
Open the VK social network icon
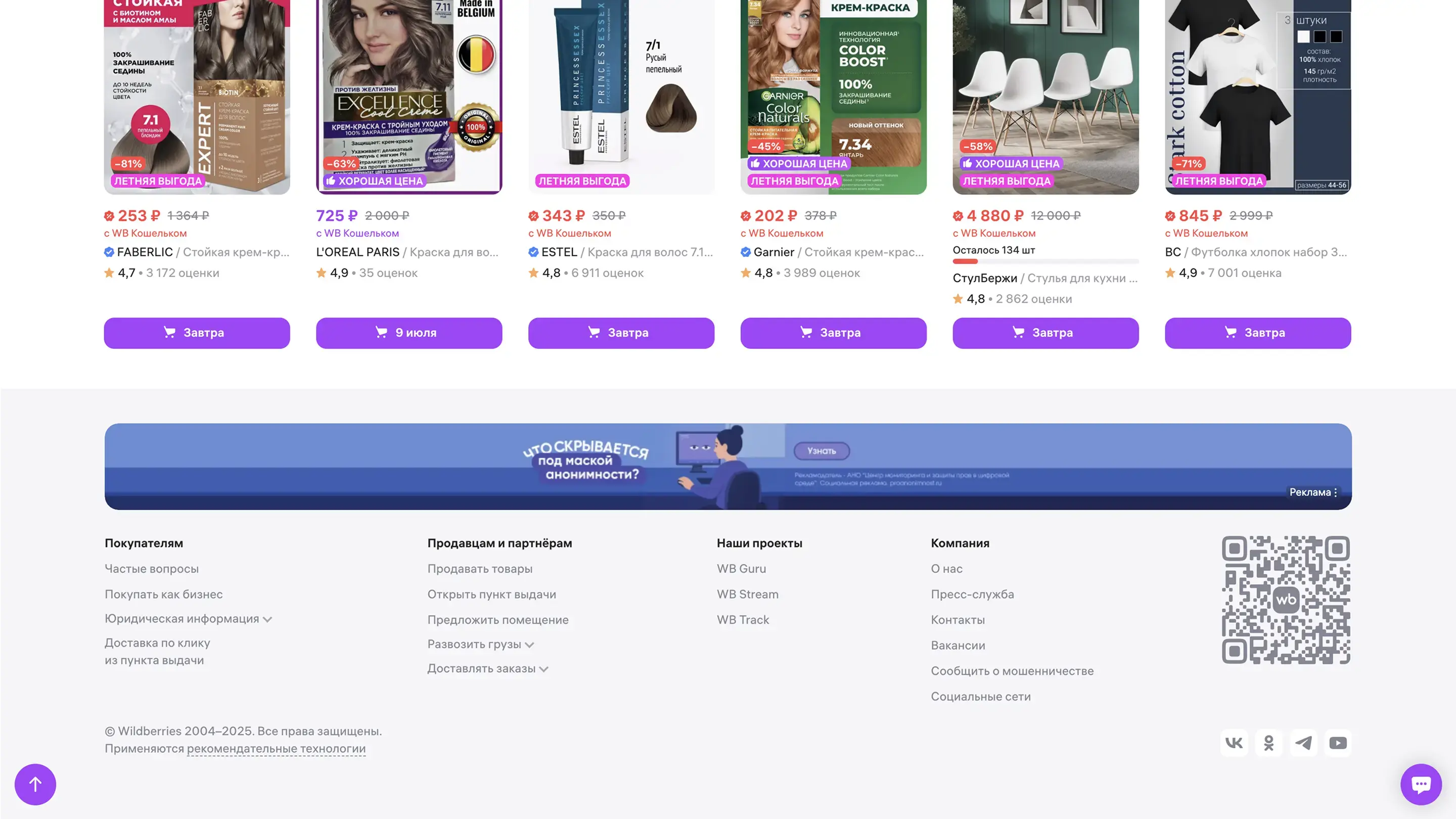(x=1234, y=743)
